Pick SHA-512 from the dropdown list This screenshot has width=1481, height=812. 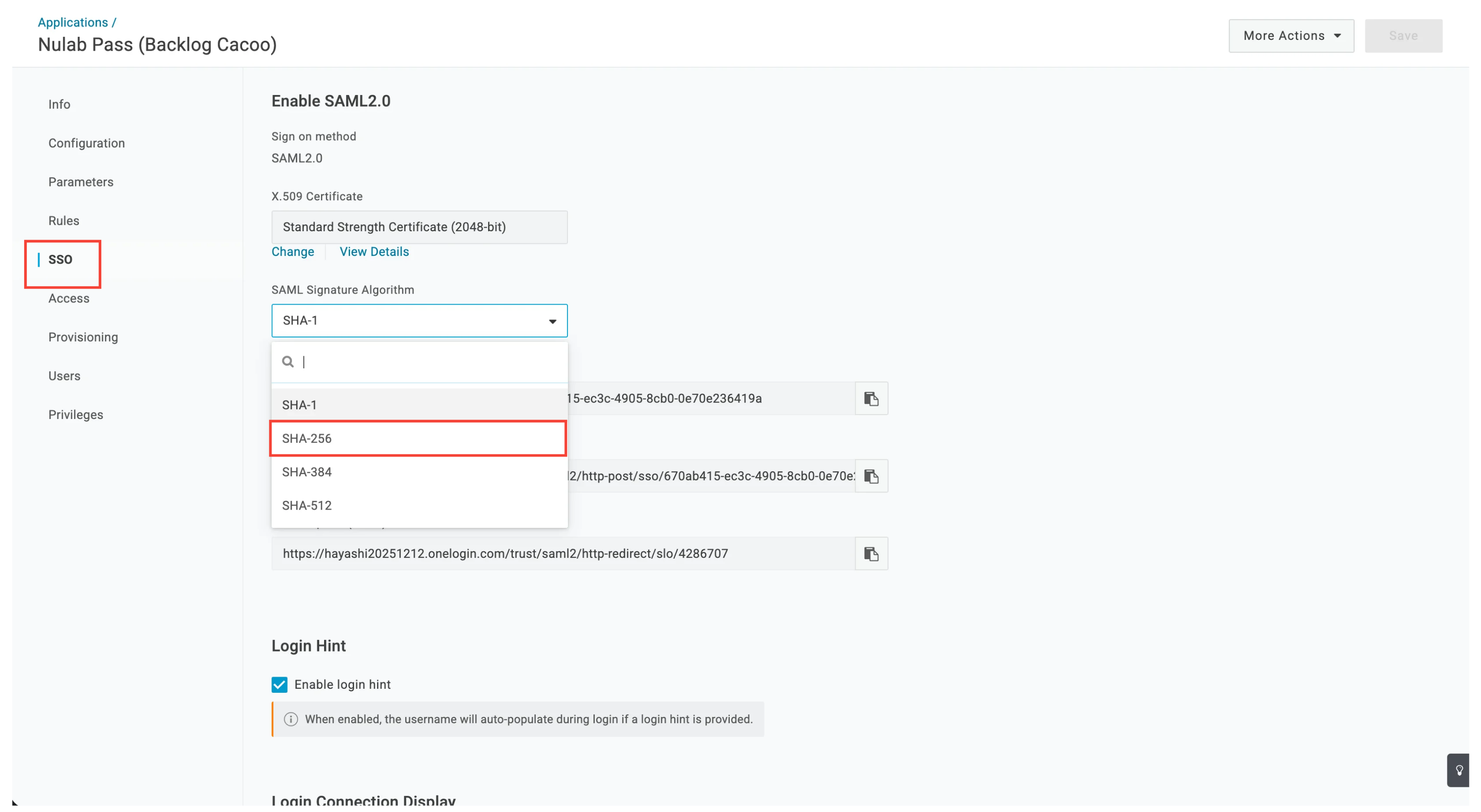419,505
